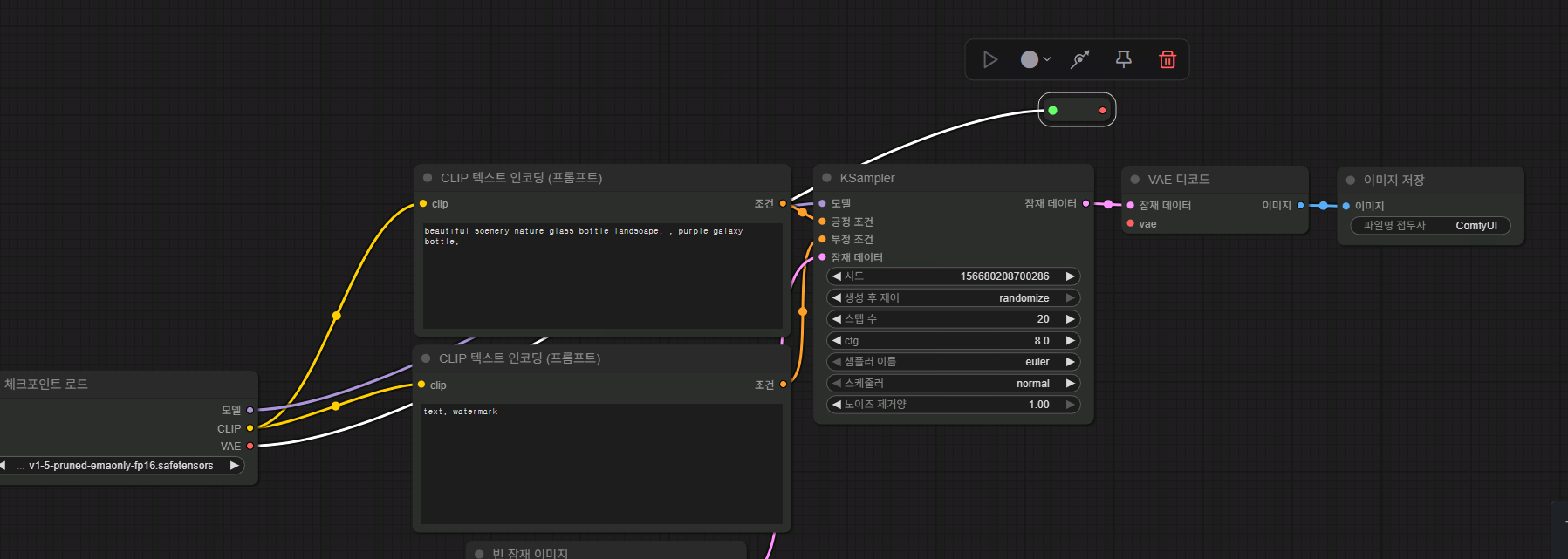Click the 'beautiful scenery' positive prompt box
This screenshot has height=559, width=1568.
coord(602,276)
